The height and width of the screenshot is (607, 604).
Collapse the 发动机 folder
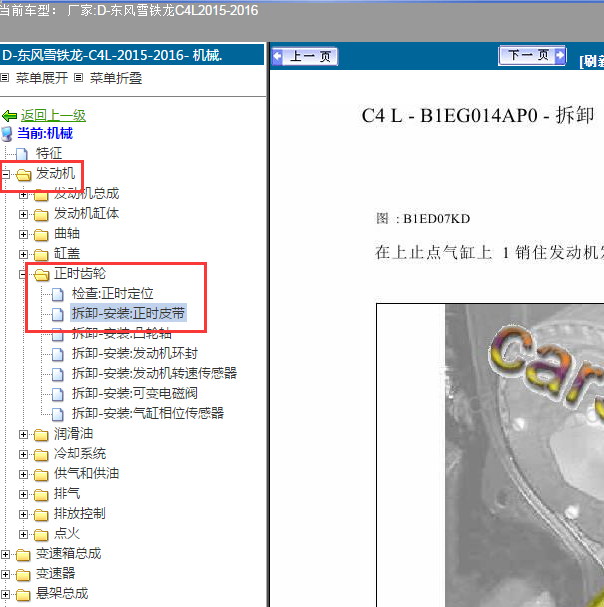click(x=5, y=175)
